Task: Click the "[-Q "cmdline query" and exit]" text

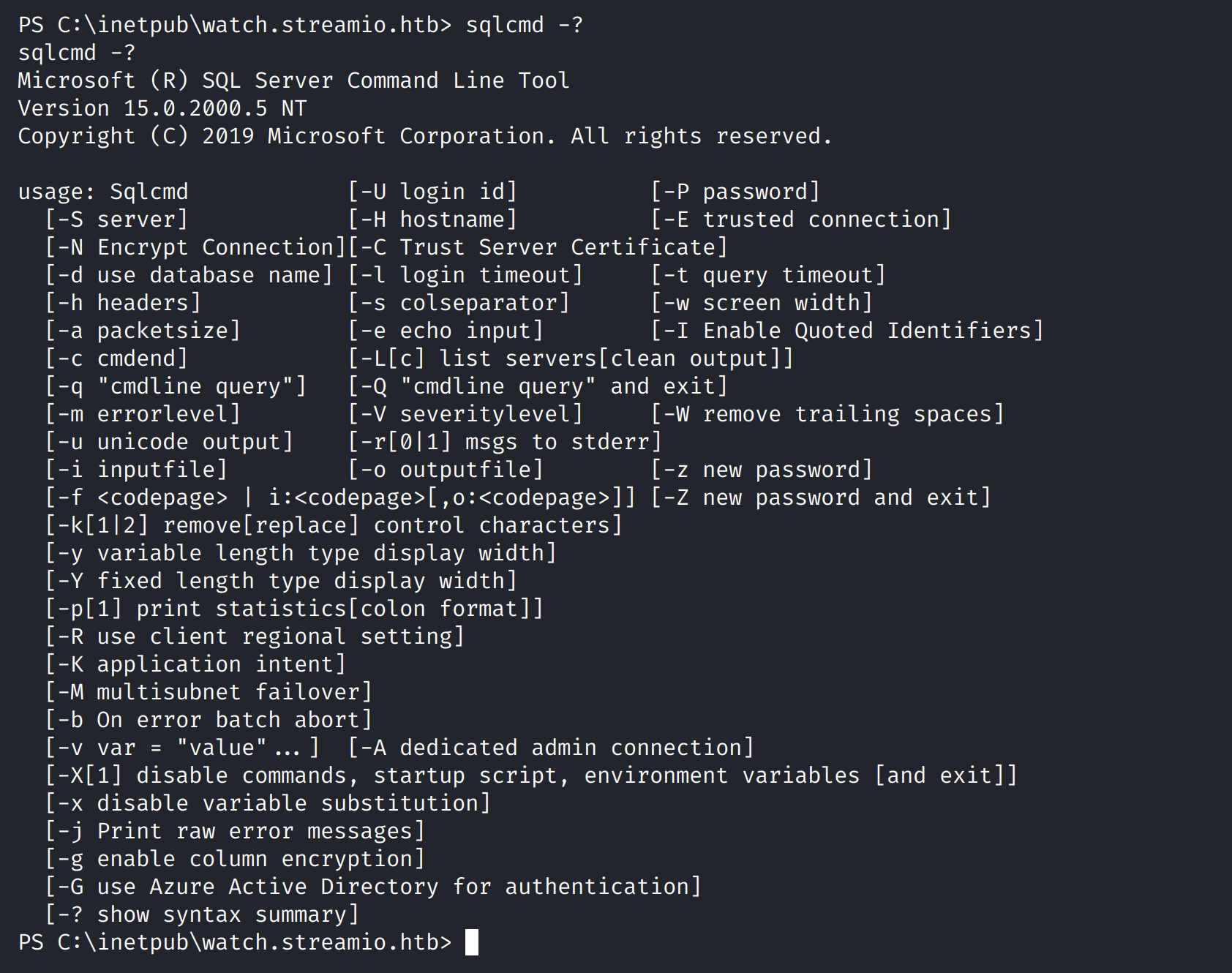Action: point(538,386)
